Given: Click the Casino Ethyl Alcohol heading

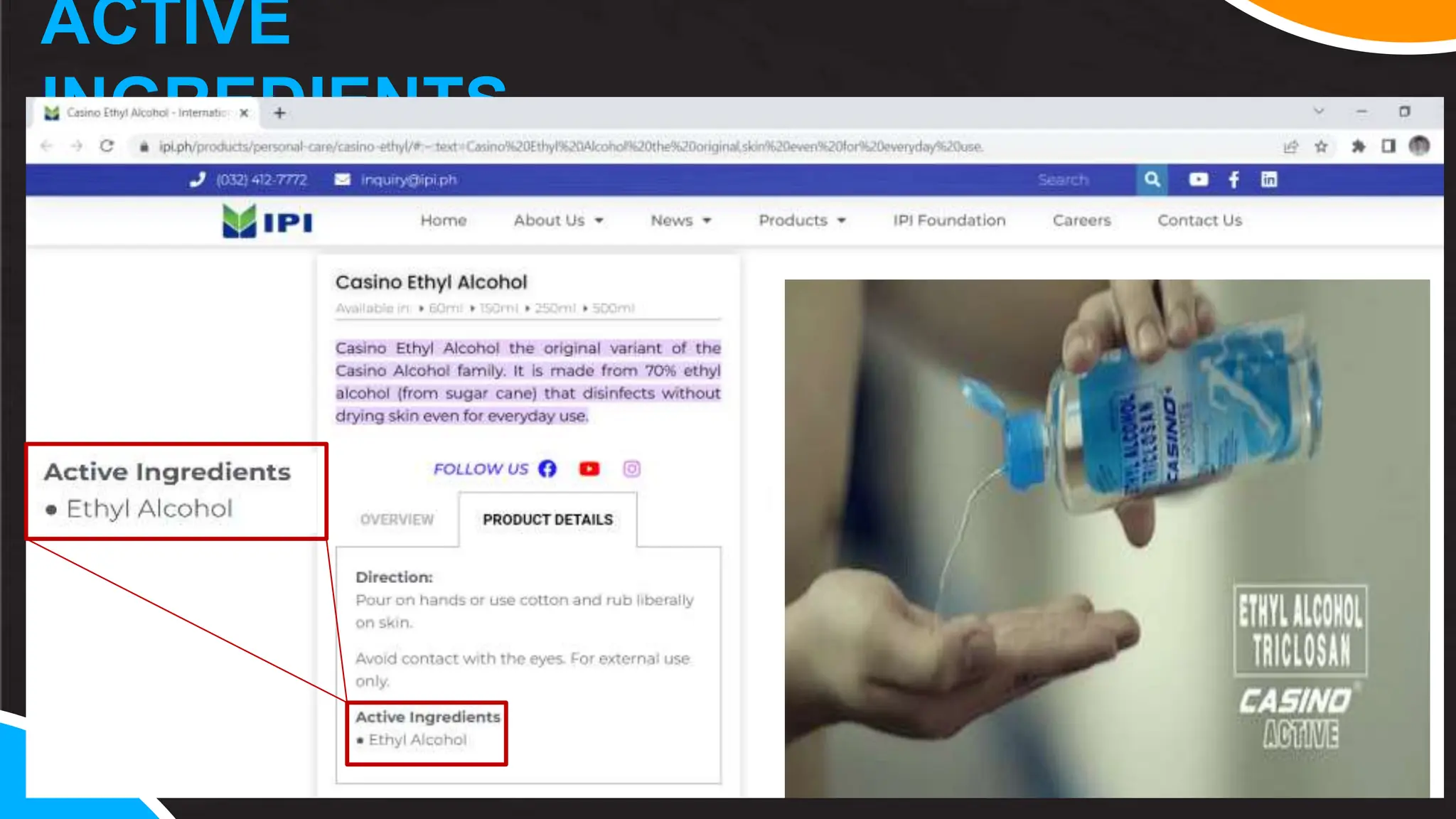Looking at the screenshot, I should tap(432, 282).
